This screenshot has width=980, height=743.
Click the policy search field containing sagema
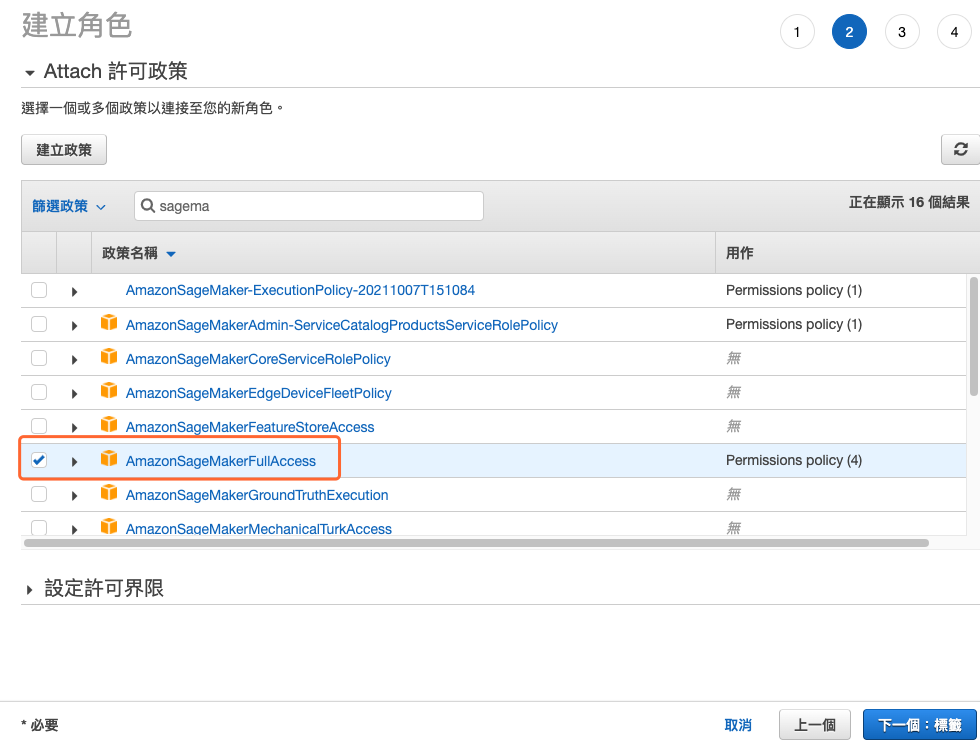coord(309,206)
